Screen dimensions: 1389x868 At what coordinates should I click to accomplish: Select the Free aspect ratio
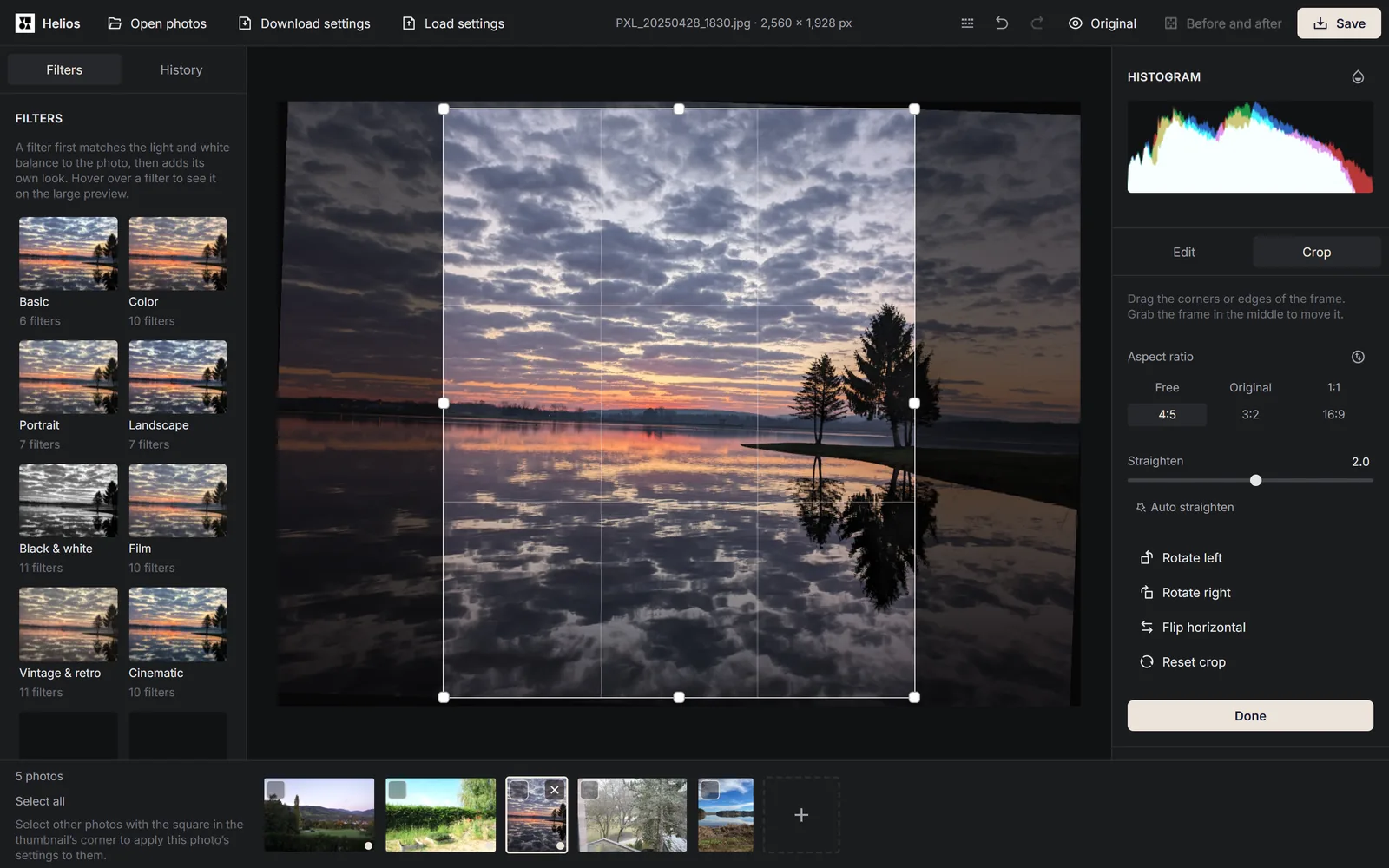tap(1167, 387)
